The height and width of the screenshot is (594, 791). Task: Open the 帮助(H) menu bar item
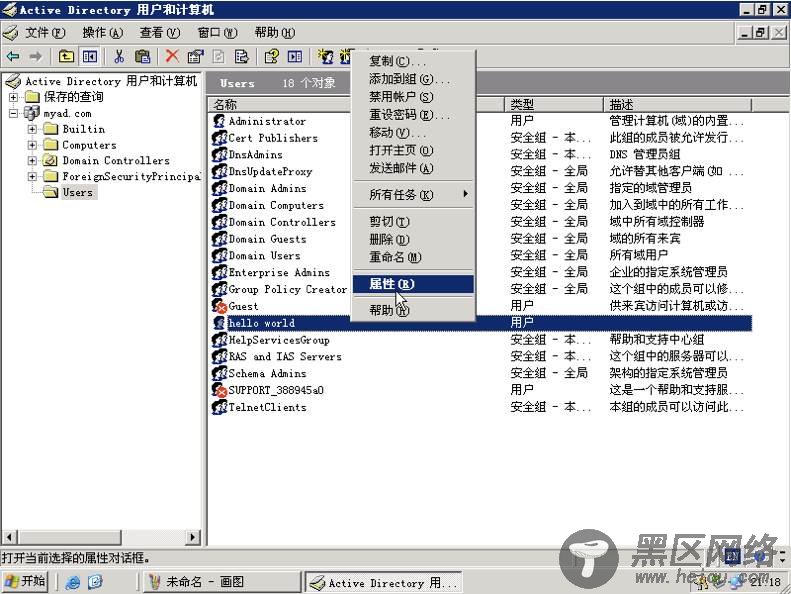274,33
